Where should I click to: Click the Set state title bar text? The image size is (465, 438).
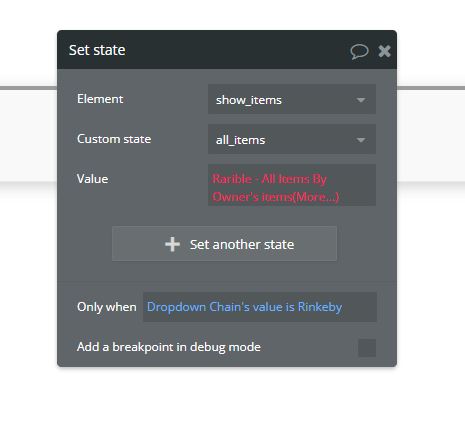[97, 50]
